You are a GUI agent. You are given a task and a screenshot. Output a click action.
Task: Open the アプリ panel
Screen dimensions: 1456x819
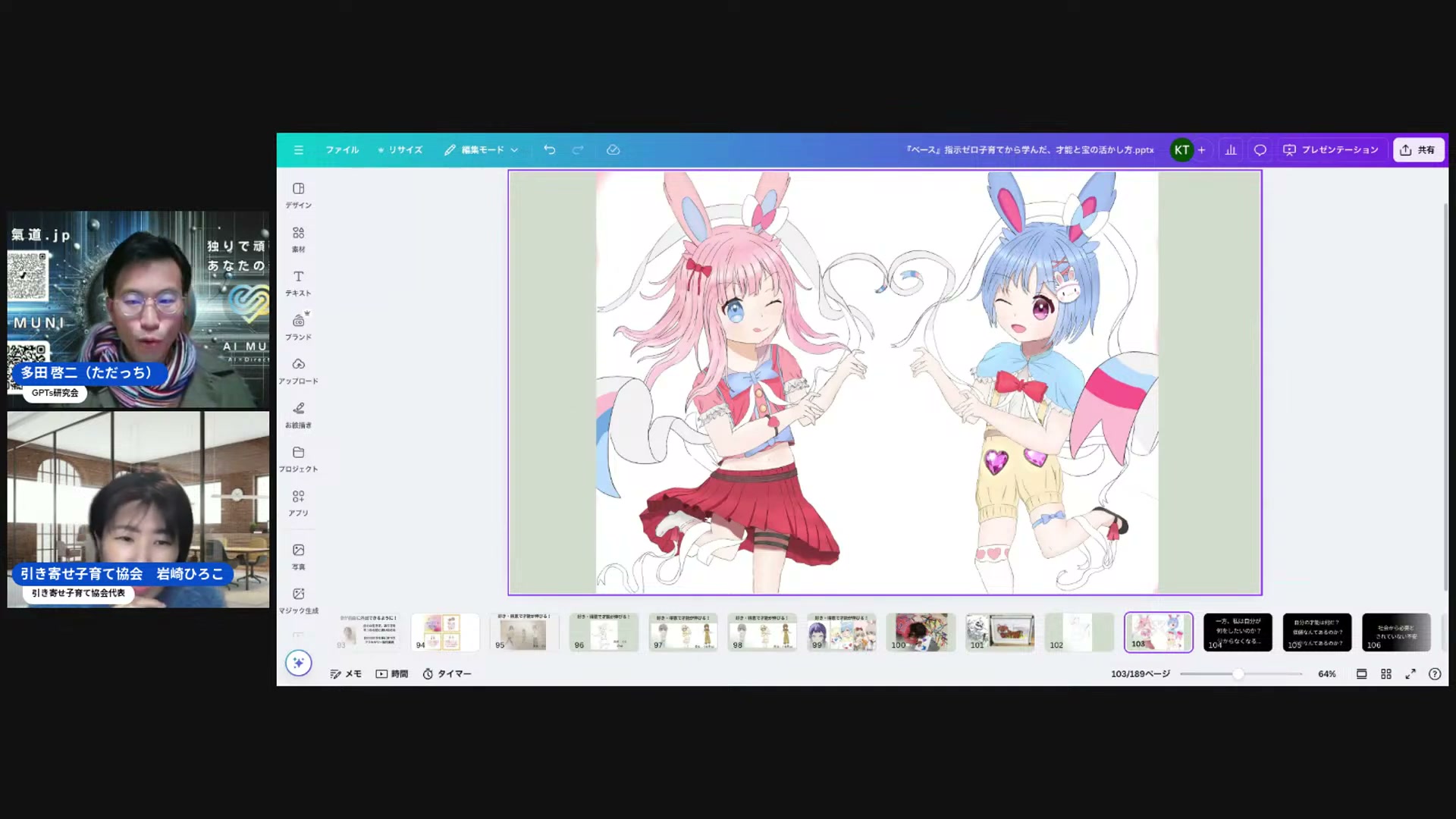pos(299,503)
